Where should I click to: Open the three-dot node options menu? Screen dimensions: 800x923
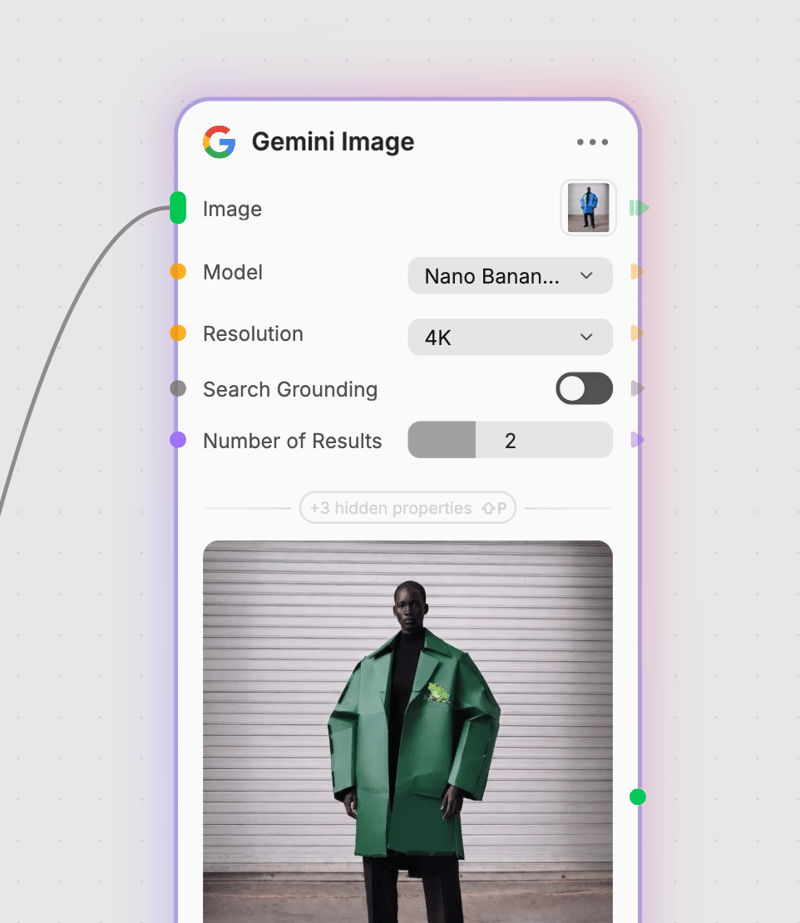pos(592,142)
